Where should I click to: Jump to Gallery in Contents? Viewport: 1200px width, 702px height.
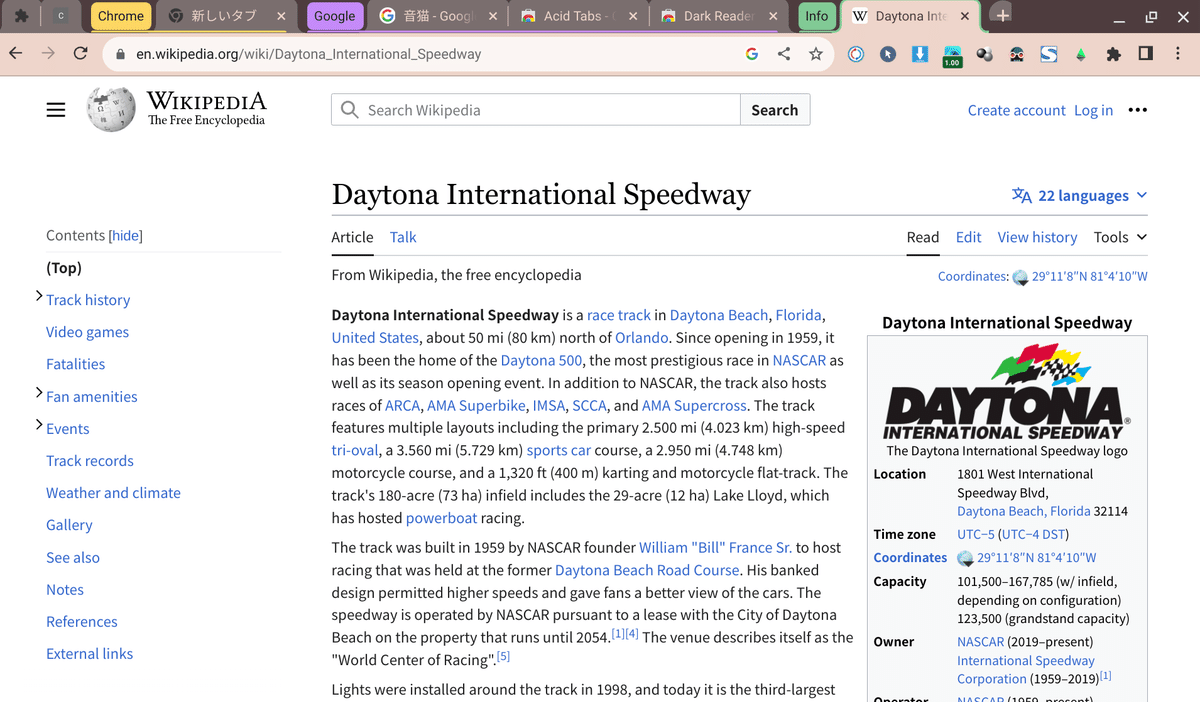pos(69,525)
